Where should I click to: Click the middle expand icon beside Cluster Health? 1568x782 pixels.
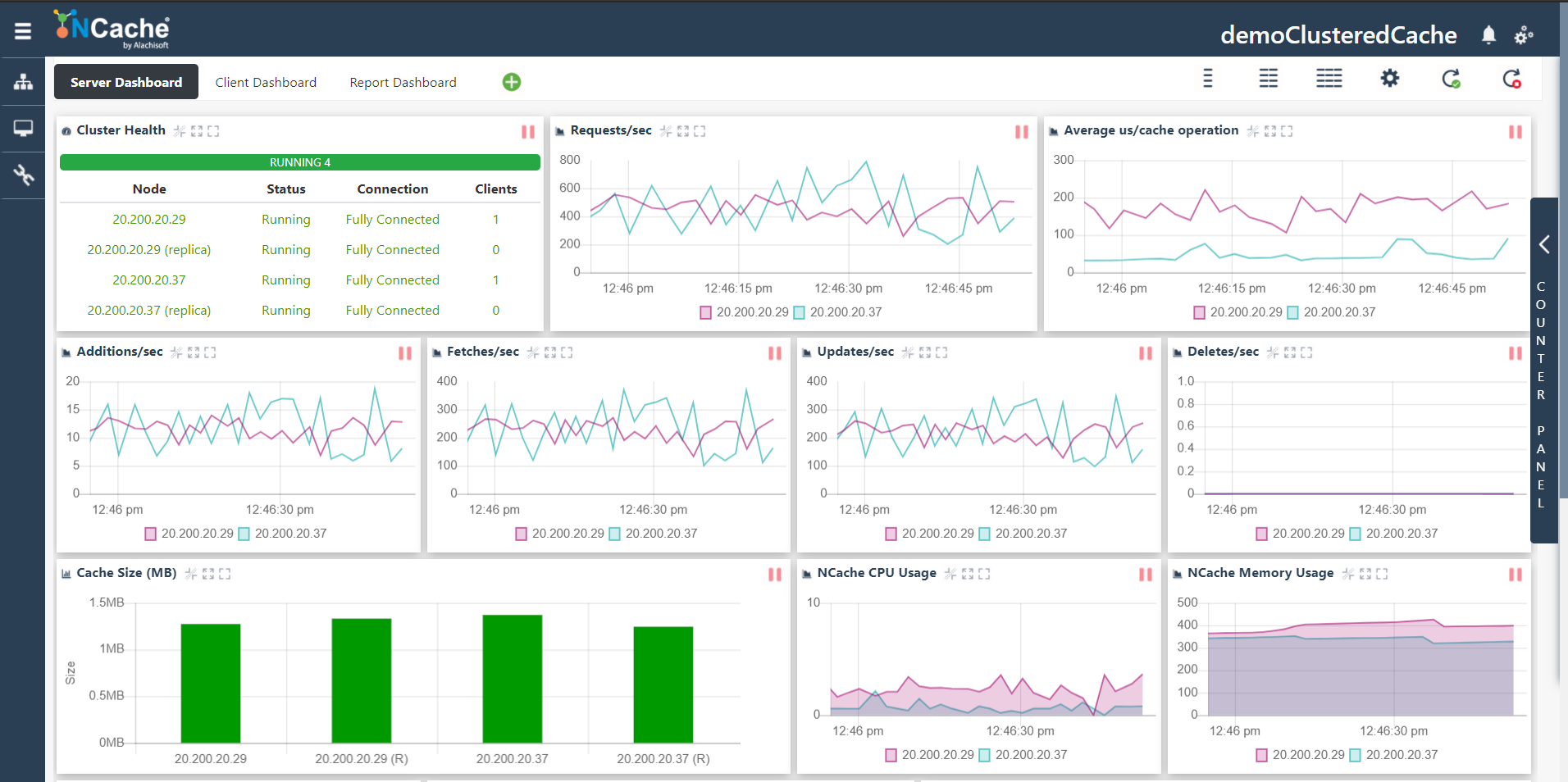coord(197,131)
